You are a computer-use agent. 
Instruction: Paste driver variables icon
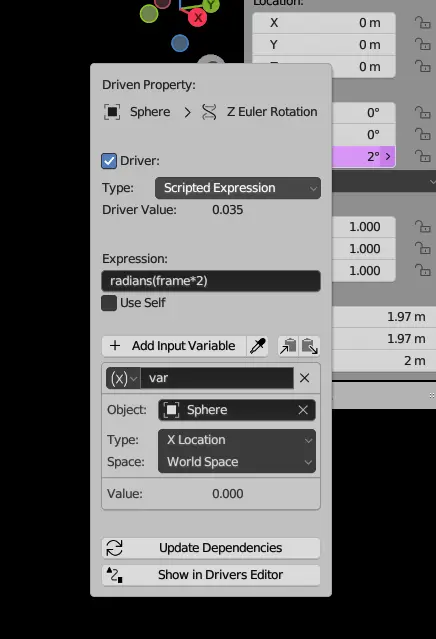pyautogui.click(x=310, y=346)
